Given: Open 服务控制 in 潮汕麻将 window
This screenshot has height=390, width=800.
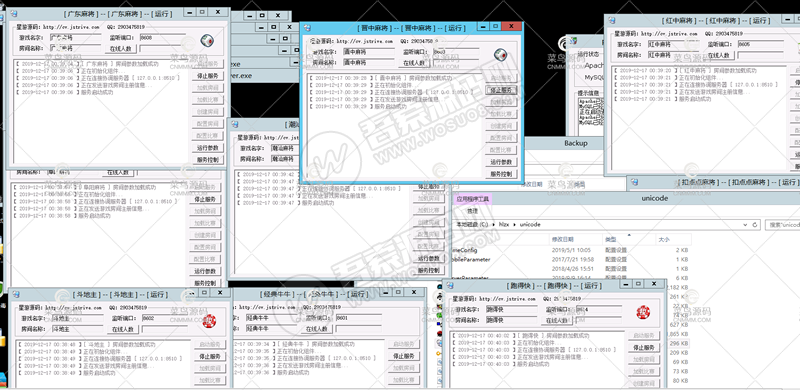Looking at the screenshot, I should coord(429,271).
